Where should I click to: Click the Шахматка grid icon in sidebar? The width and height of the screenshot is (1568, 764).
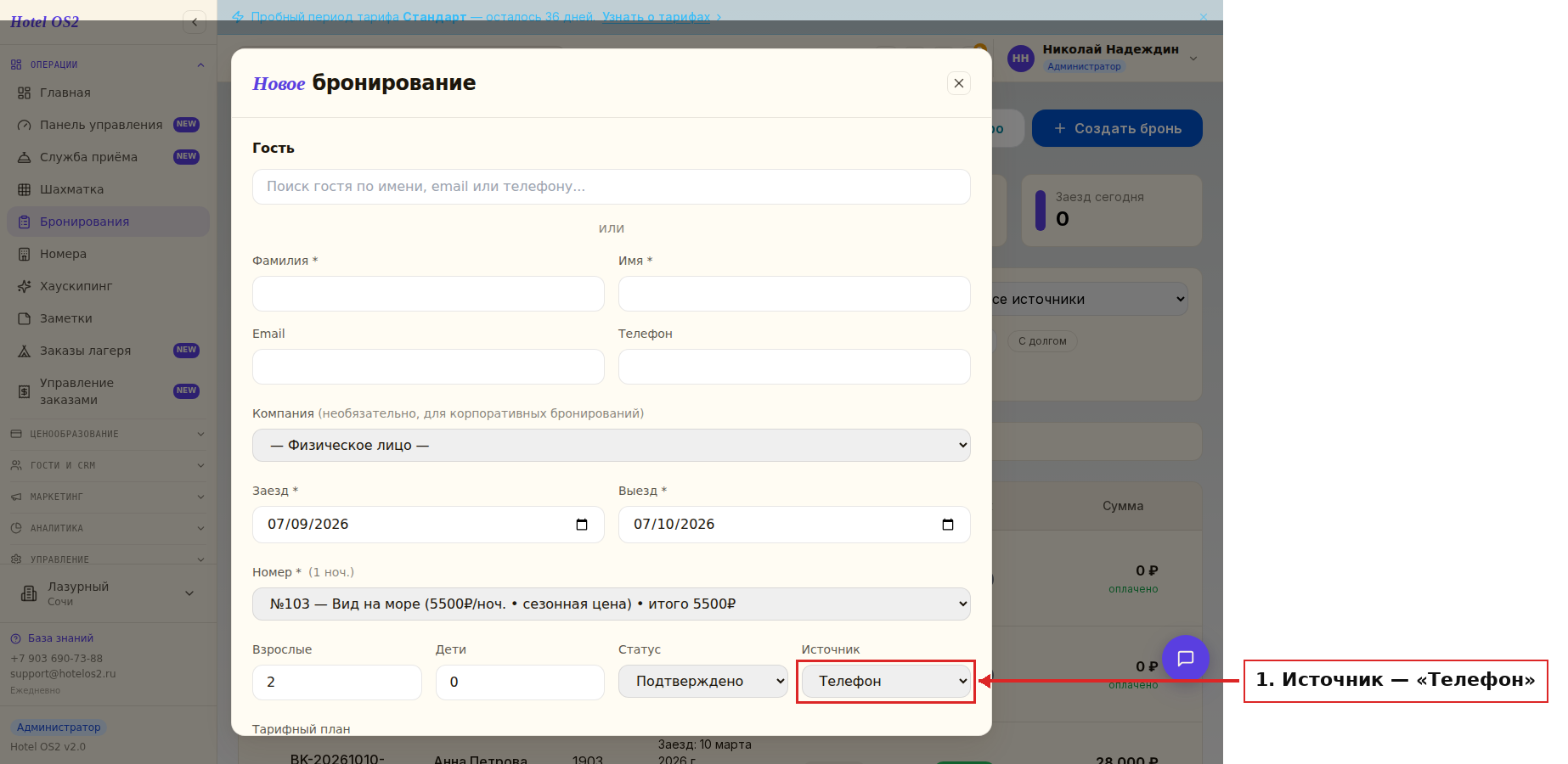(24, 189)
